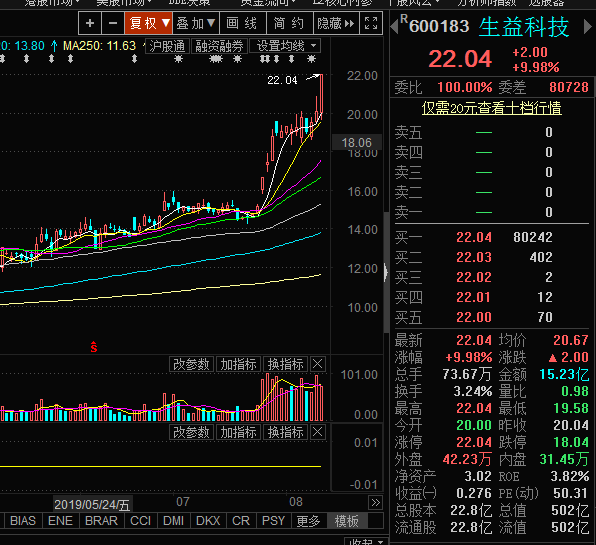Click 加指标 in the bottom indicator panel
The image size is (596, 545).
point(238,432)
